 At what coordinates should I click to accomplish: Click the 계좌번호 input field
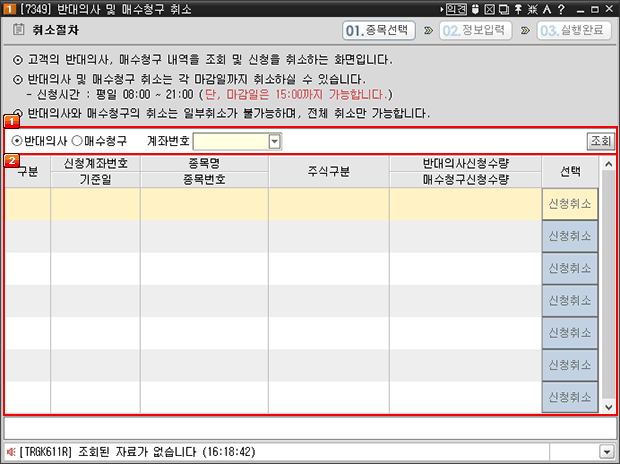(230, 142)
